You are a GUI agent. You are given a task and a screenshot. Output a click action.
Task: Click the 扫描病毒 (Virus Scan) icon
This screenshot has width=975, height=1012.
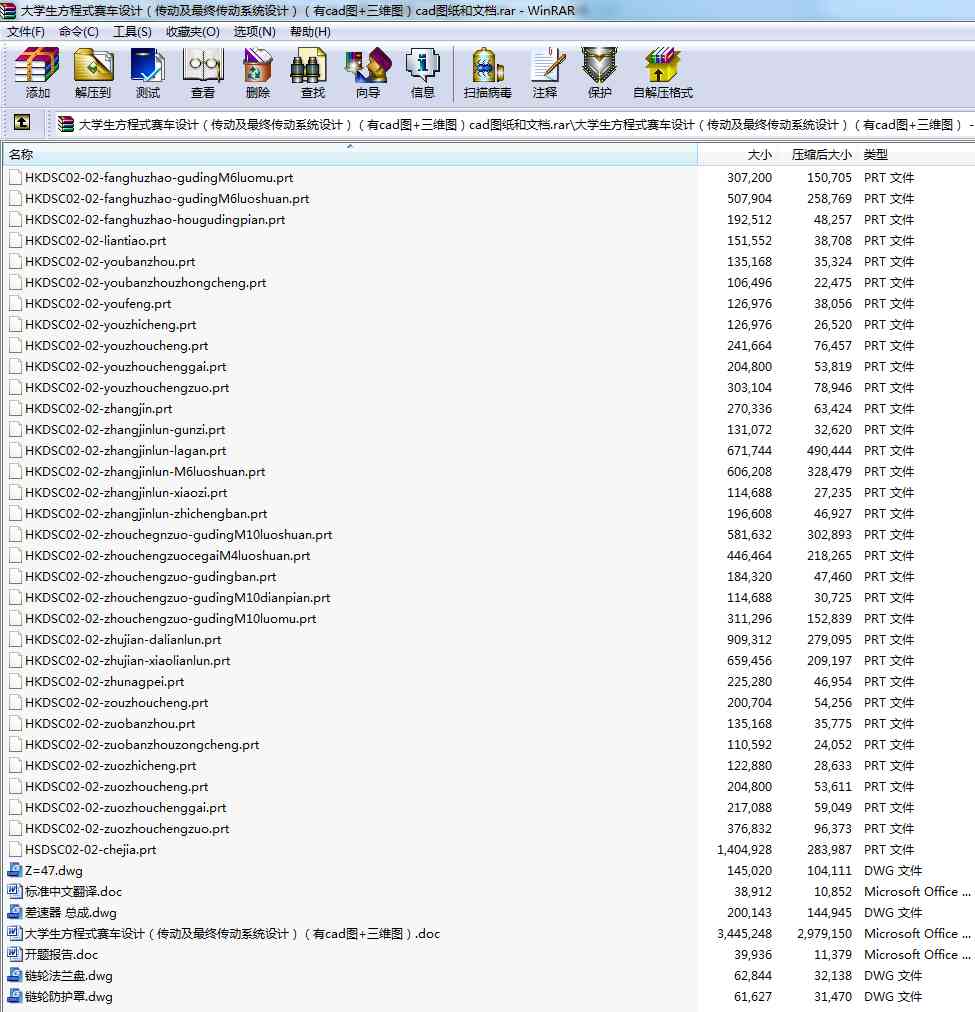click(488, 73)
